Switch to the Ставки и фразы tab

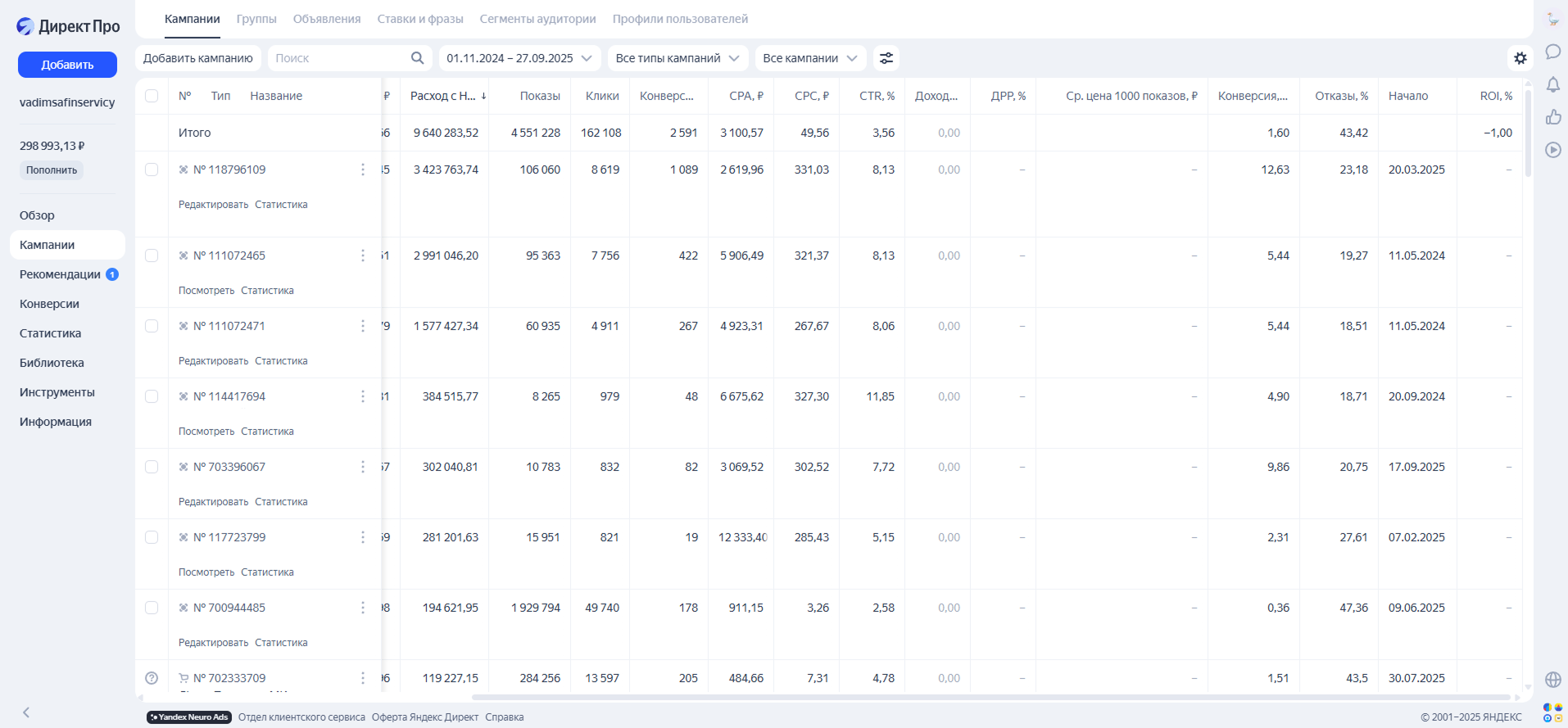click(420, 19)
